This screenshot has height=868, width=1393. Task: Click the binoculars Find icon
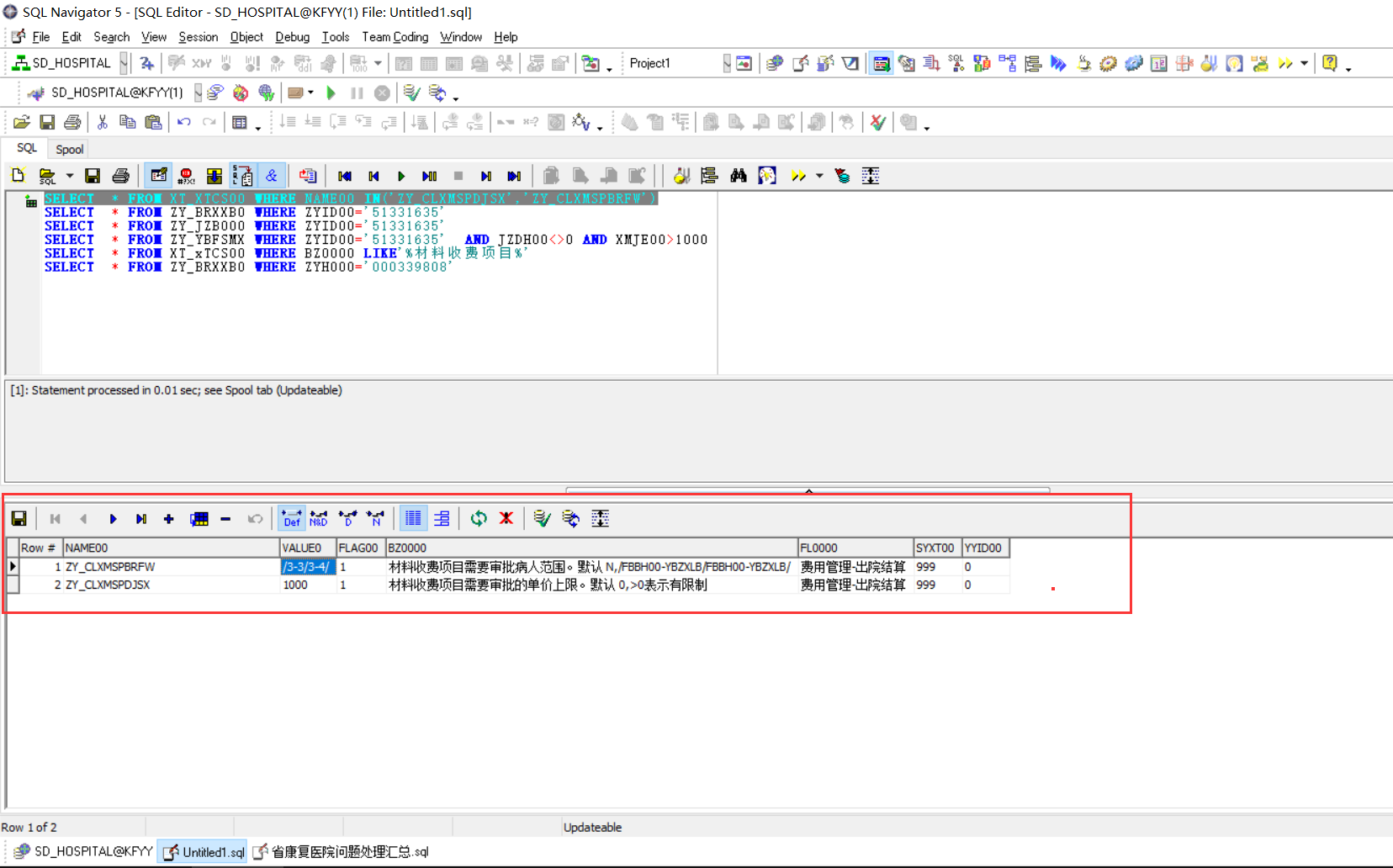click(739, 176)
